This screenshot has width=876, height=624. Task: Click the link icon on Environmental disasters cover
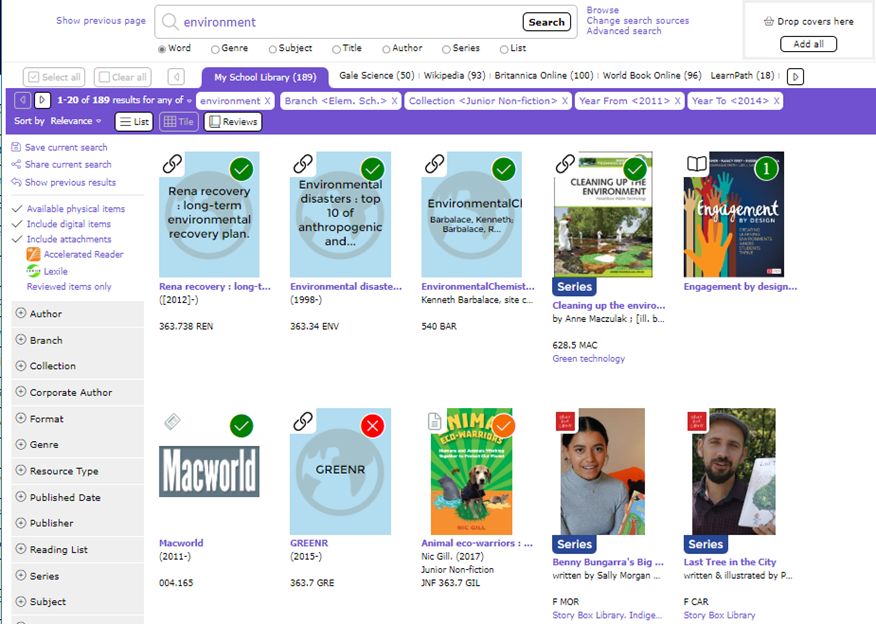tap(303, 164)
